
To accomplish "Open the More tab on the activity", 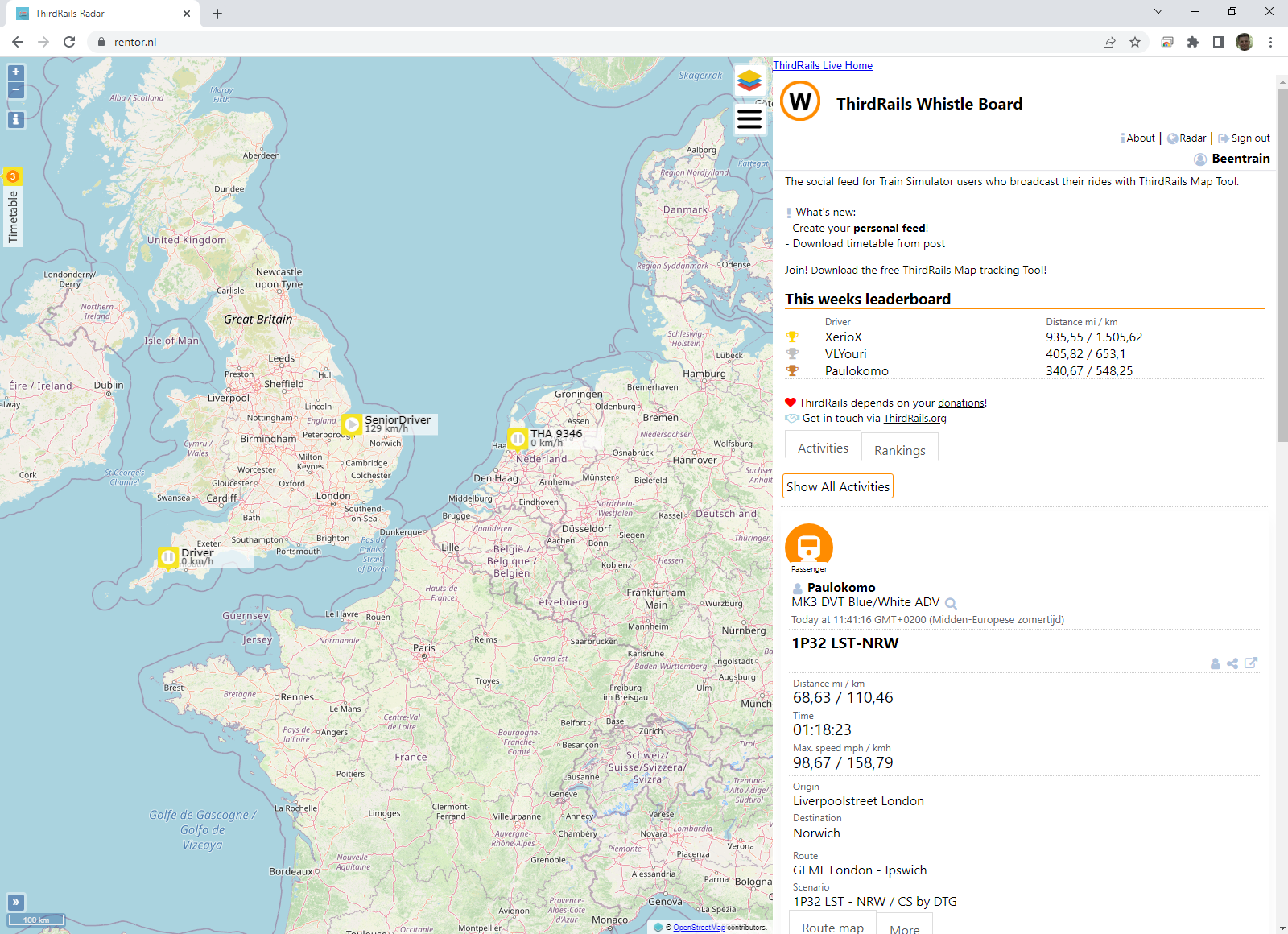I will point(905,926).
